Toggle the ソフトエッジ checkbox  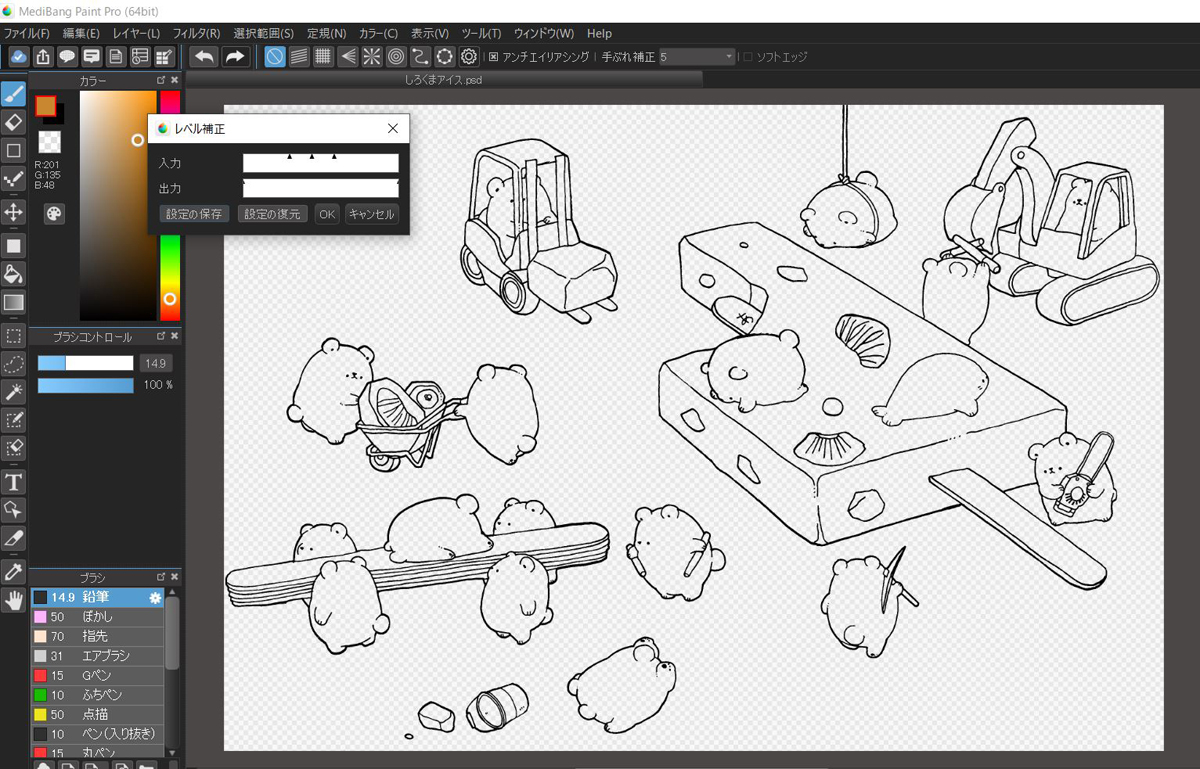747,57
